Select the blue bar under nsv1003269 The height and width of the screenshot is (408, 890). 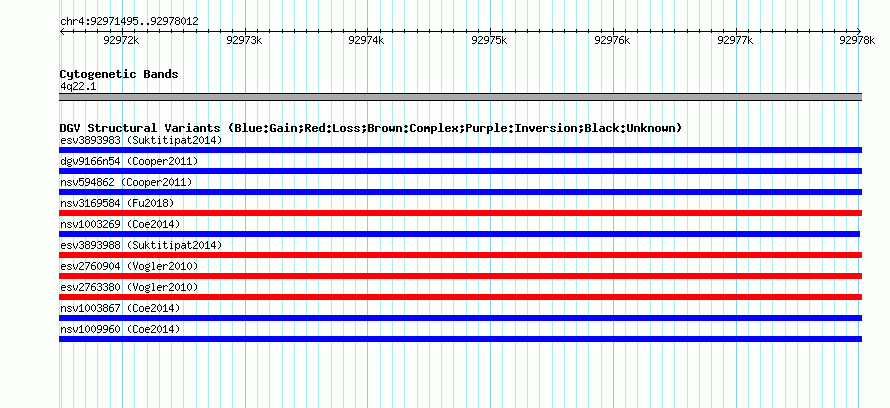click(459, 234)
